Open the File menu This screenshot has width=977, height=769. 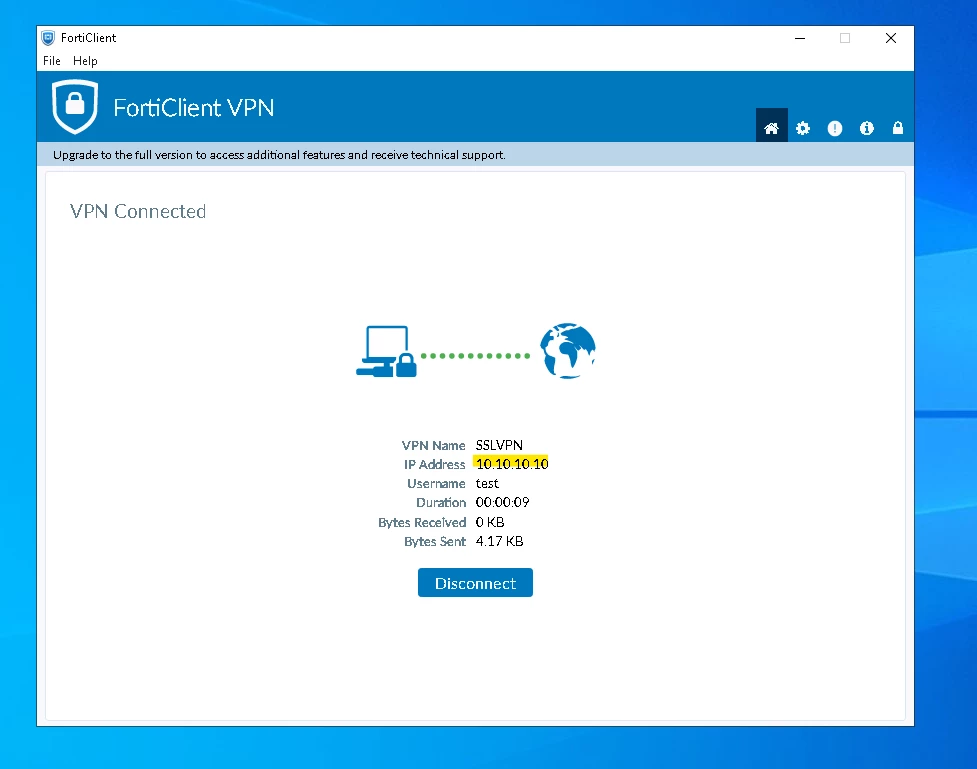click(x=52, y=61)
